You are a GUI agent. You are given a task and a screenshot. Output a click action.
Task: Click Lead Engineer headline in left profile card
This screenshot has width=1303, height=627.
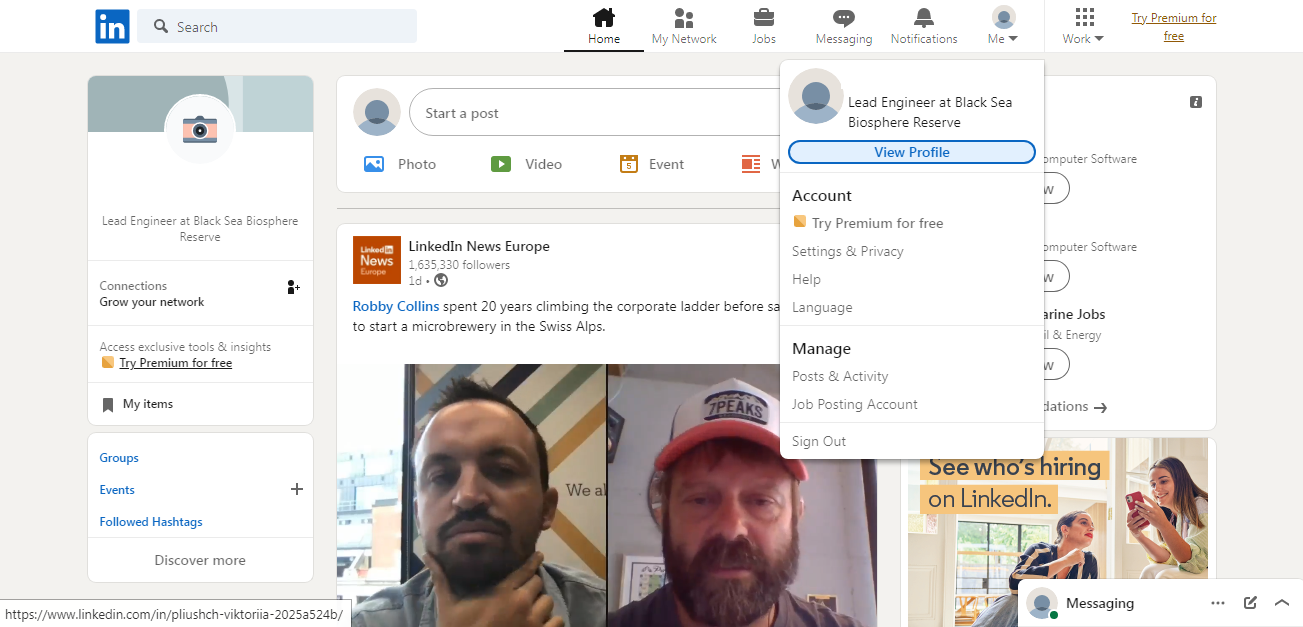coord(200,229)
